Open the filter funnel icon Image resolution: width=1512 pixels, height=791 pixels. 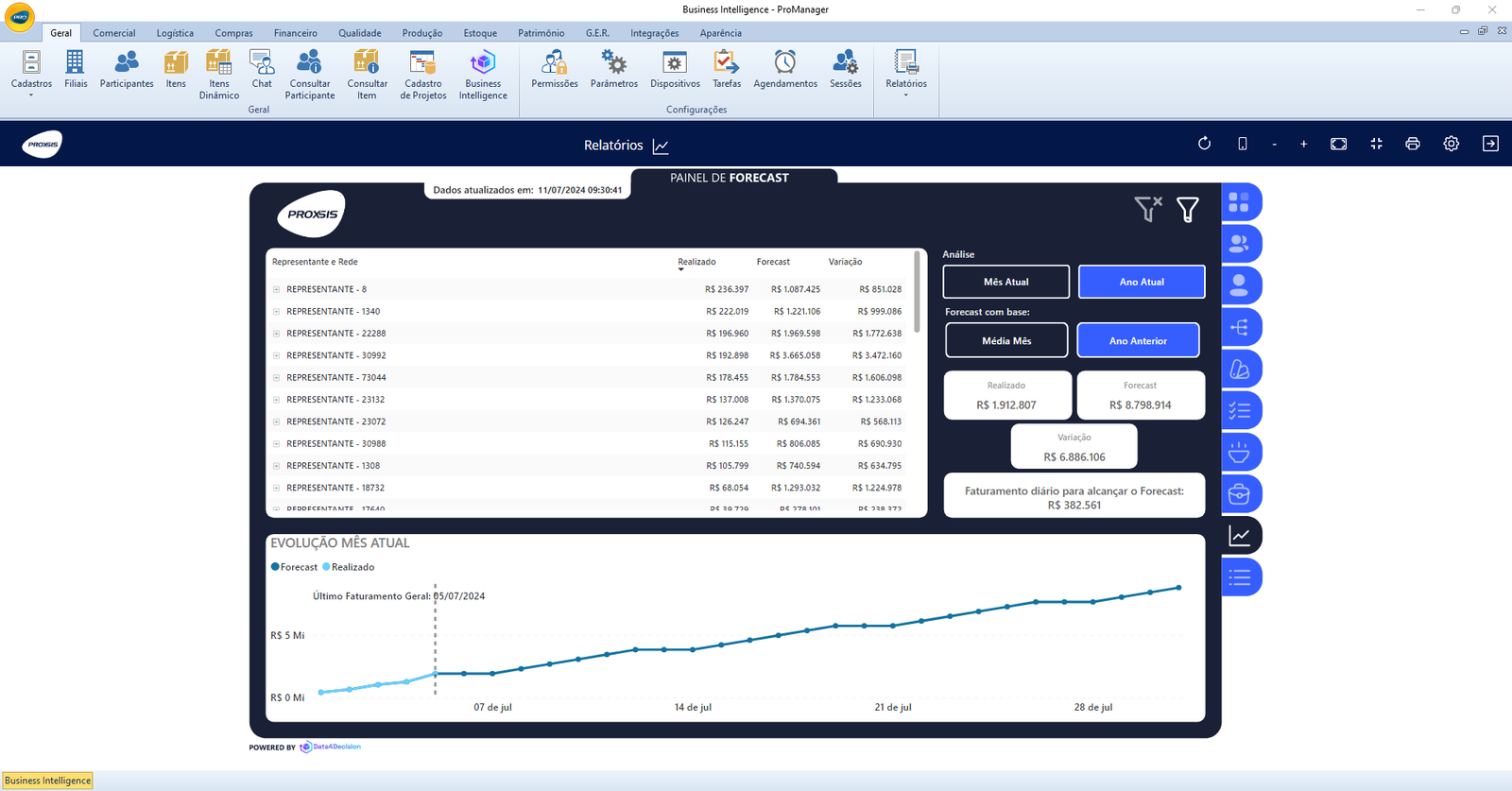point(1188,209)
